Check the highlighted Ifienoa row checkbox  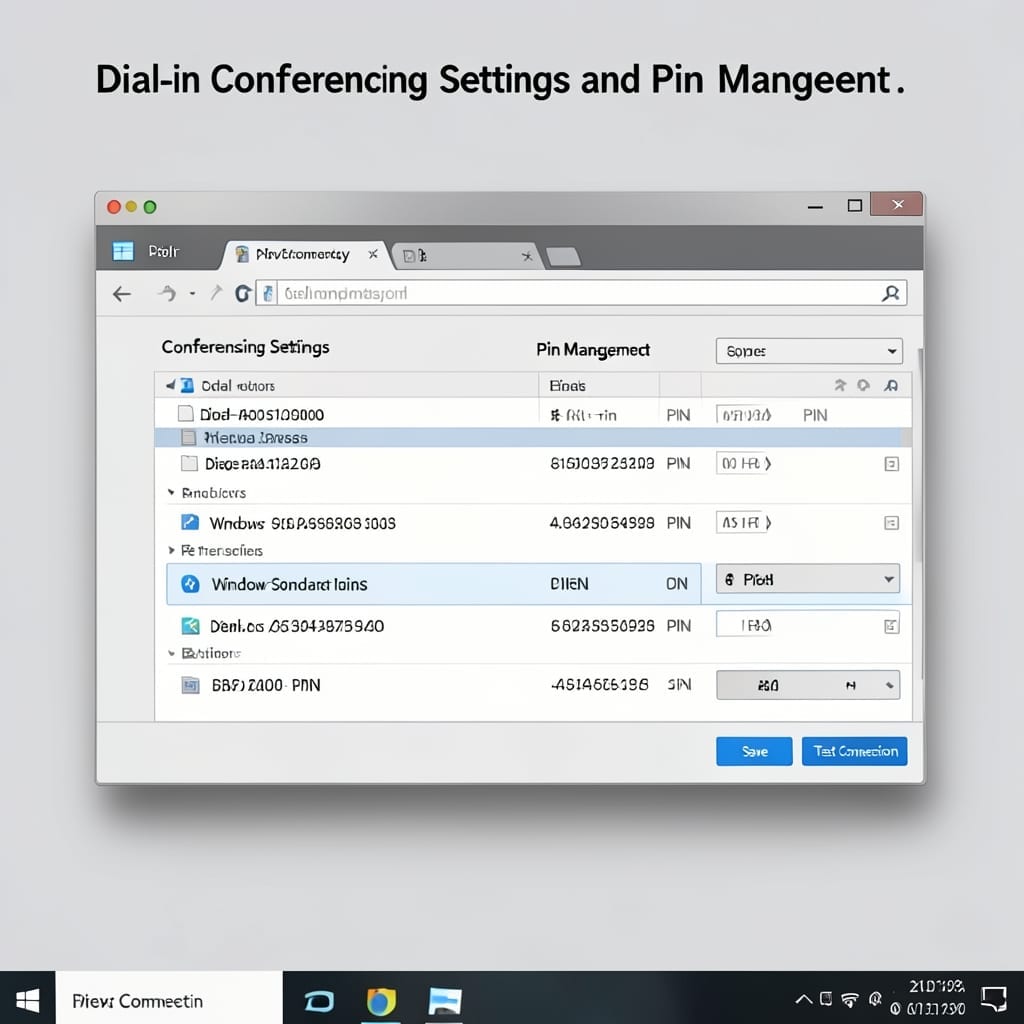pyautogui.click(x=189, y=438)
